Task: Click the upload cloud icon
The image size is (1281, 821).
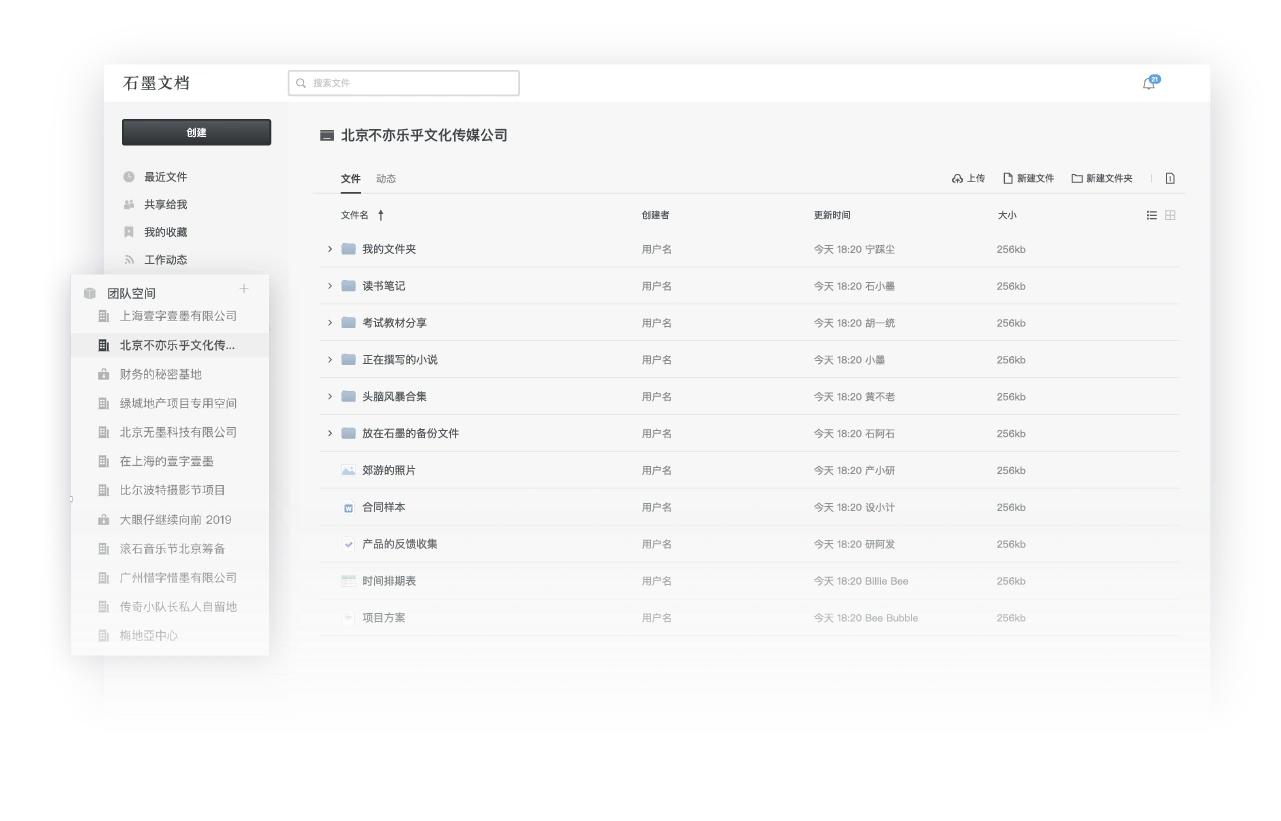Action: (x=957, y=179)
